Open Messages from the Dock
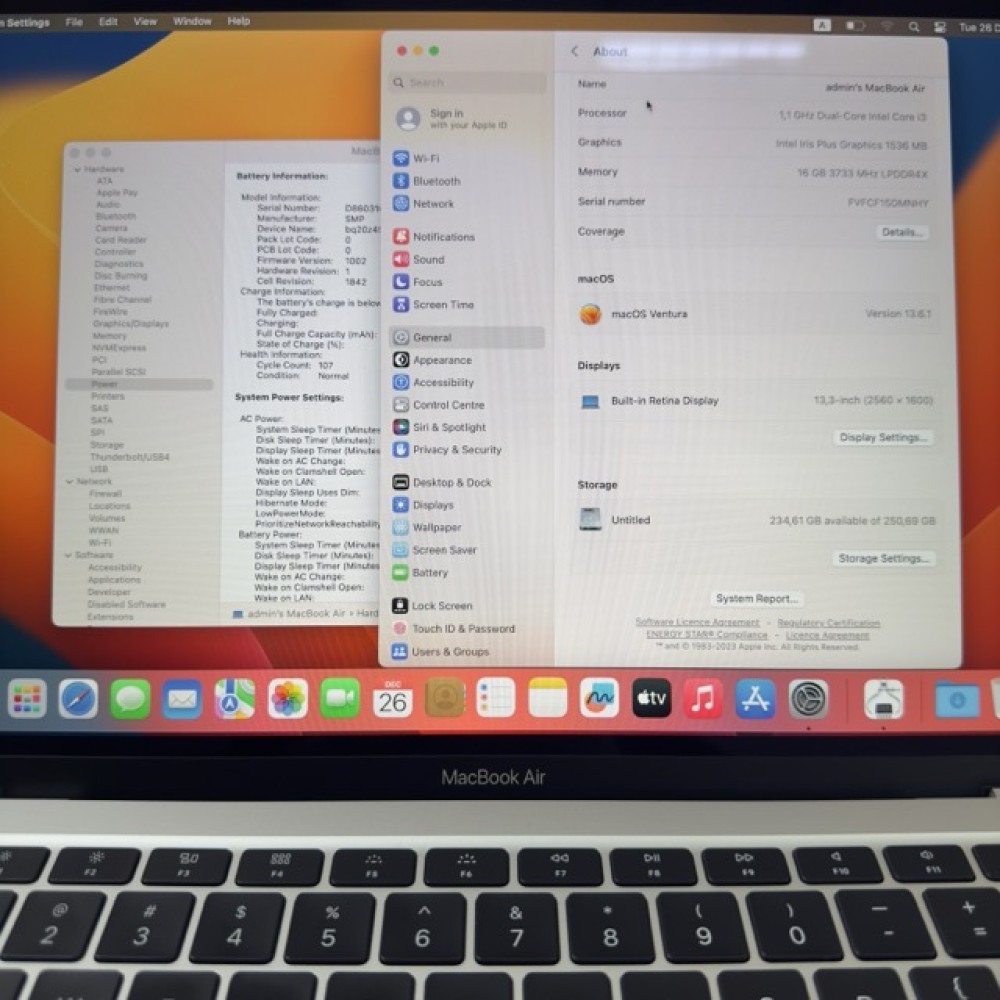 130,699
